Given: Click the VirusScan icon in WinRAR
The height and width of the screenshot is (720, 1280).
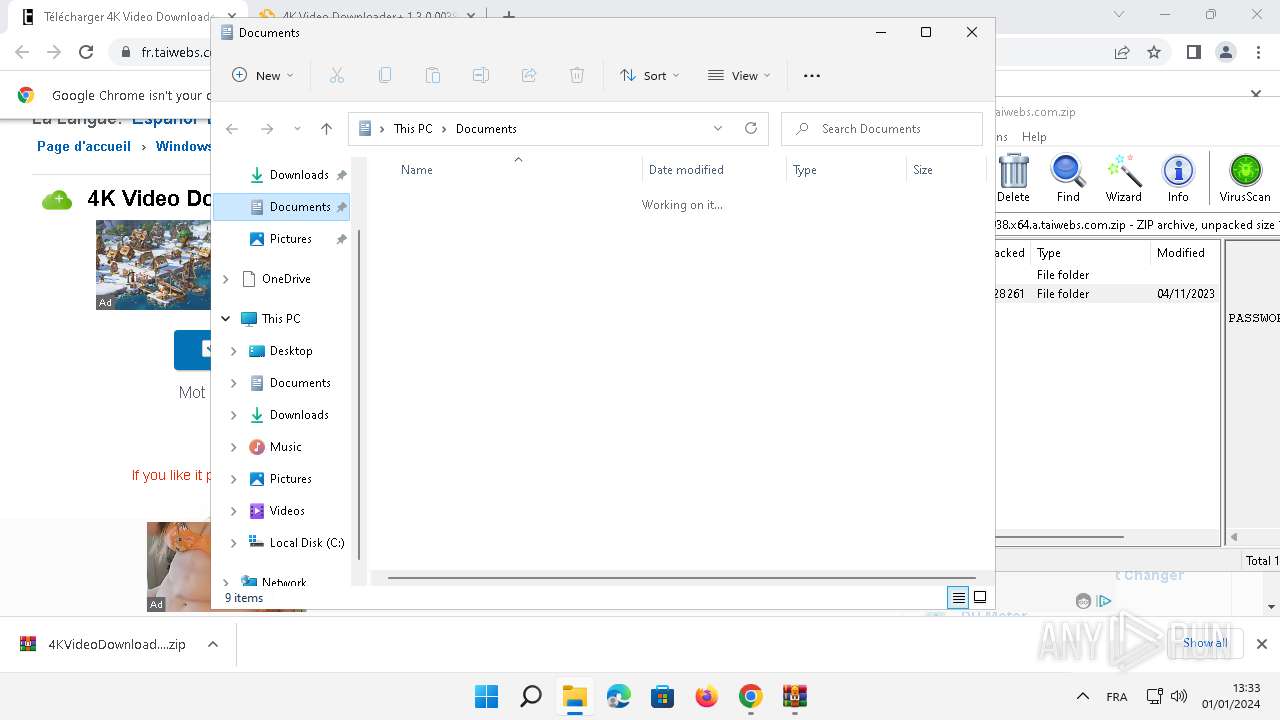Looking at the screenshot, I should click(1244, 178).
